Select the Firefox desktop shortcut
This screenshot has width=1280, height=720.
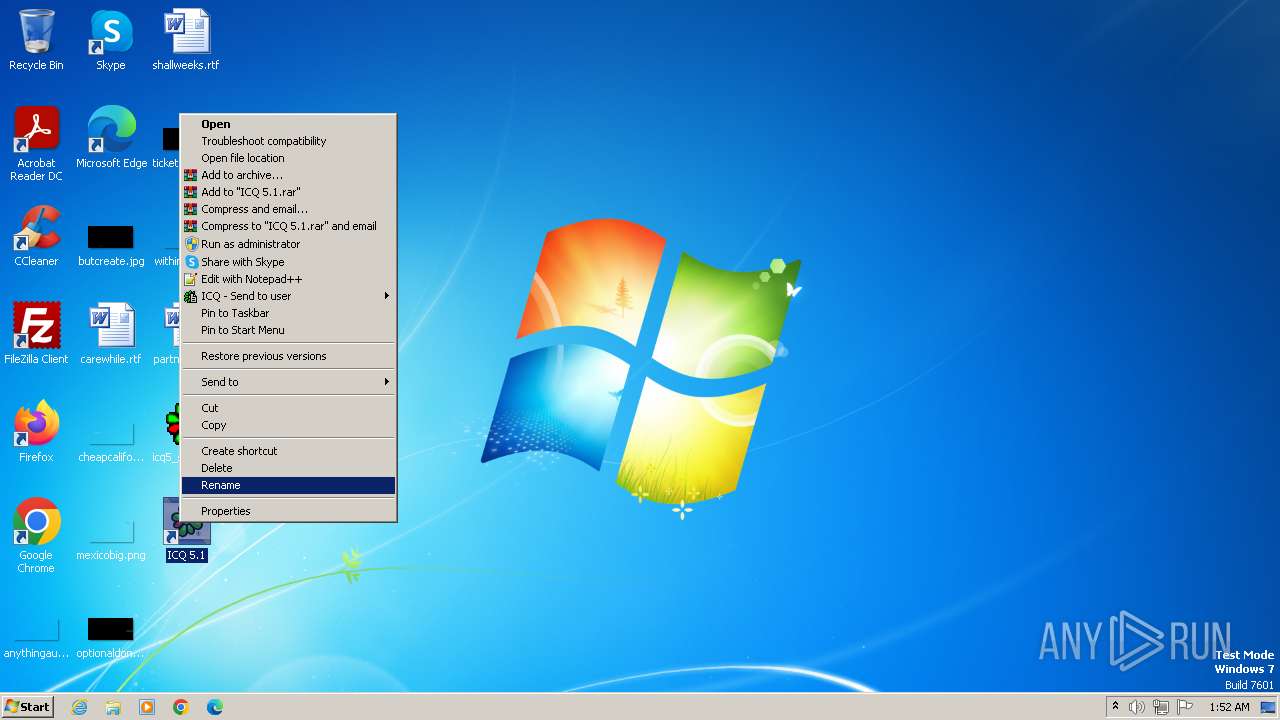pos(36,431)
